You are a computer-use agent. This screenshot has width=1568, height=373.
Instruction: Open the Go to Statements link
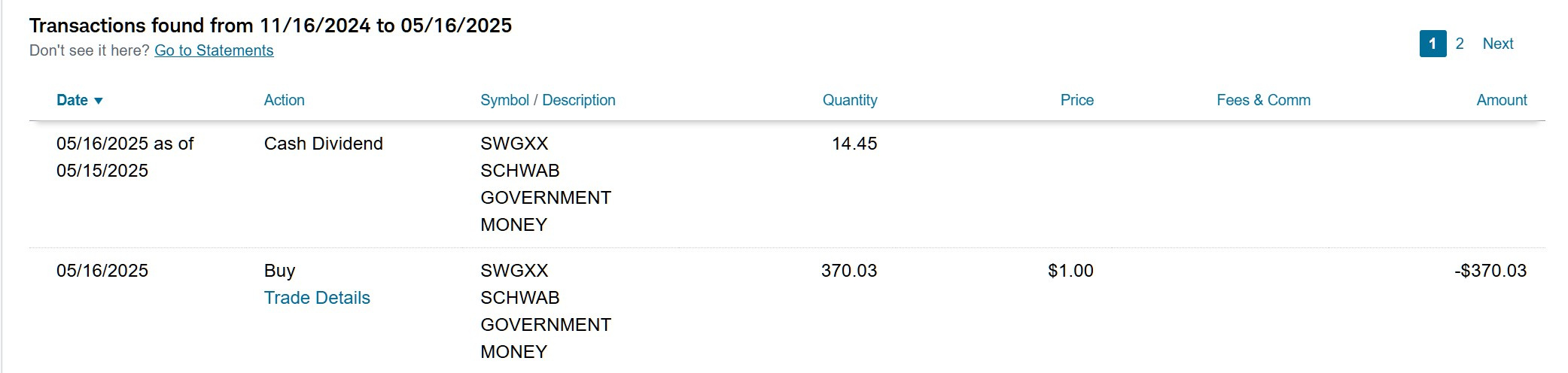(x=214, y=50)
